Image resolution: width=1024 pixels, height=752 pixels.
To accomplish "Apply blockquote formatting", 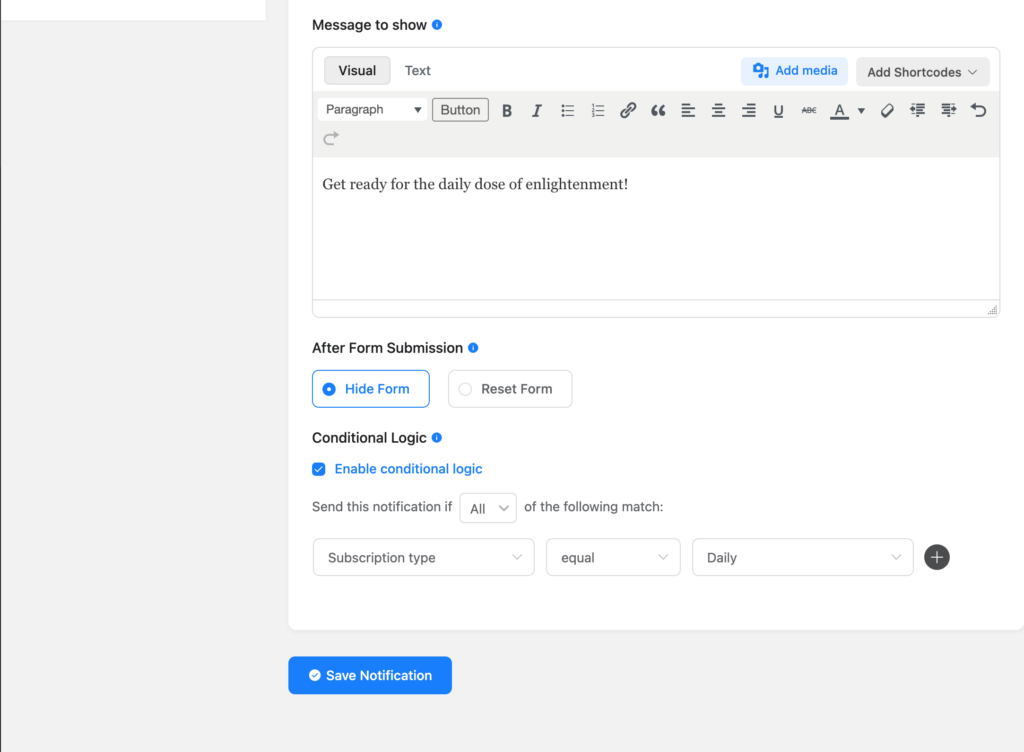I will coord(658,110).
